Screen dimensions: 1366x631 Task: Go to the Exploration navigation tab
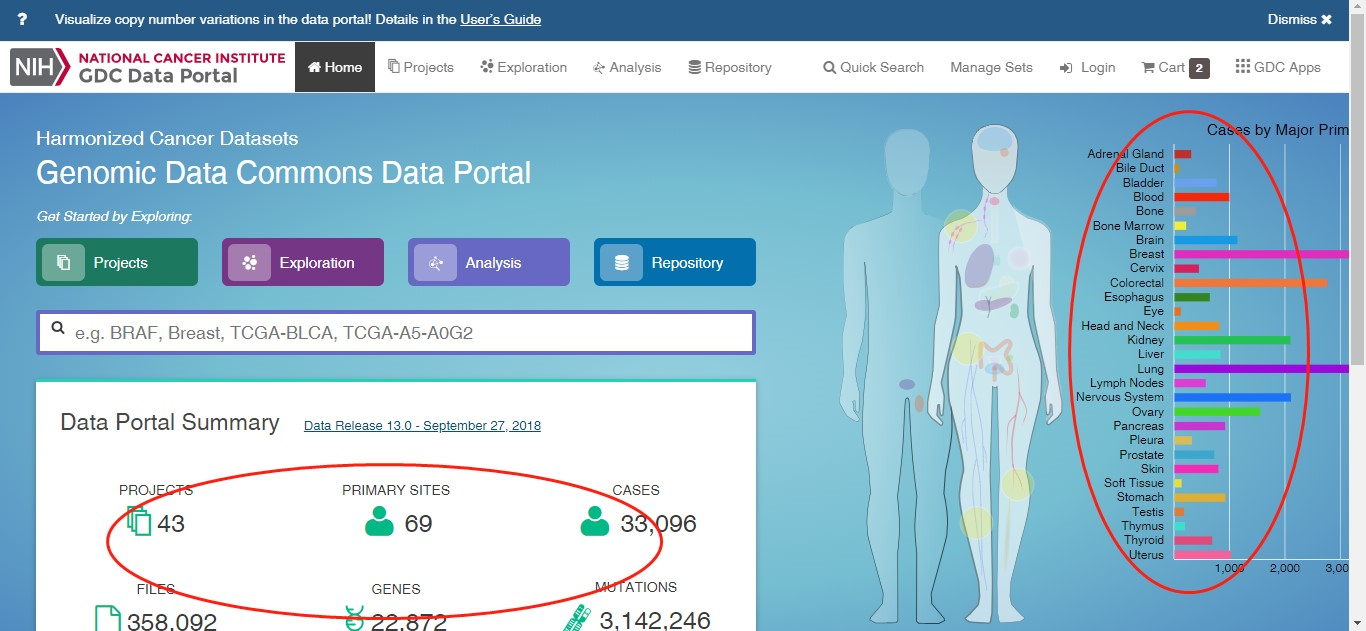[523, 67]
